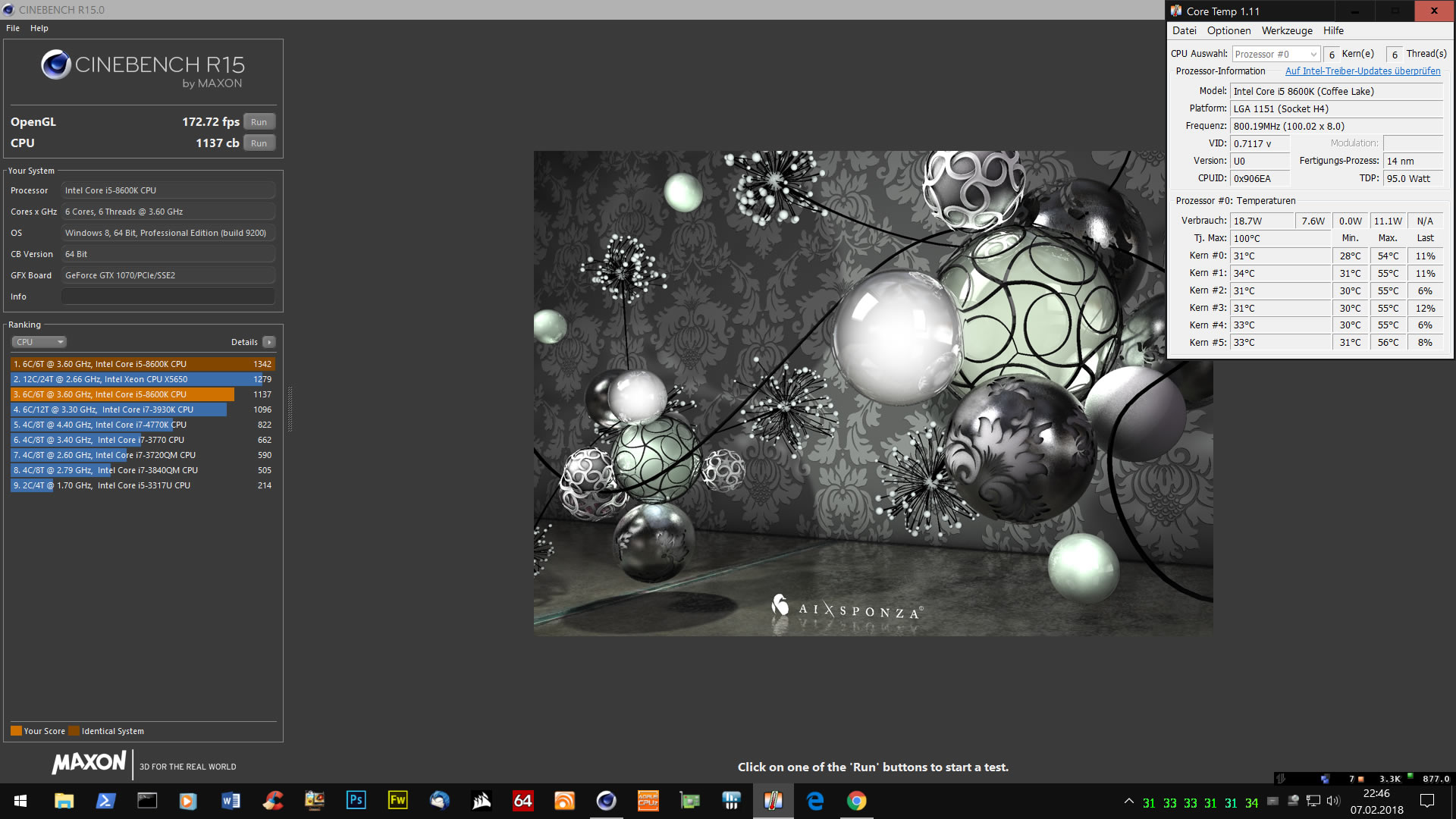This screenshot has height=819, width=1456.
Task: Open Core Temp Optionen menu
Action: 1228,31
